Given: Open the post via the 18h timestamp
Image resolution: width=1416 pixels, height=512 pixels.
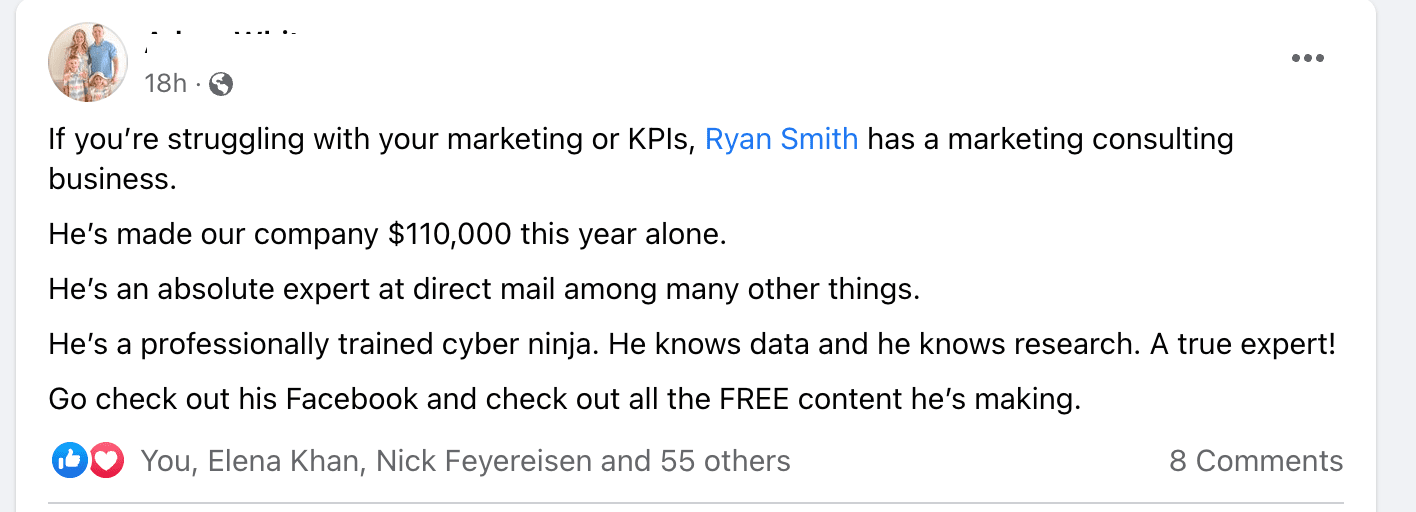Looking at the screenshot, I should point(165,84).
